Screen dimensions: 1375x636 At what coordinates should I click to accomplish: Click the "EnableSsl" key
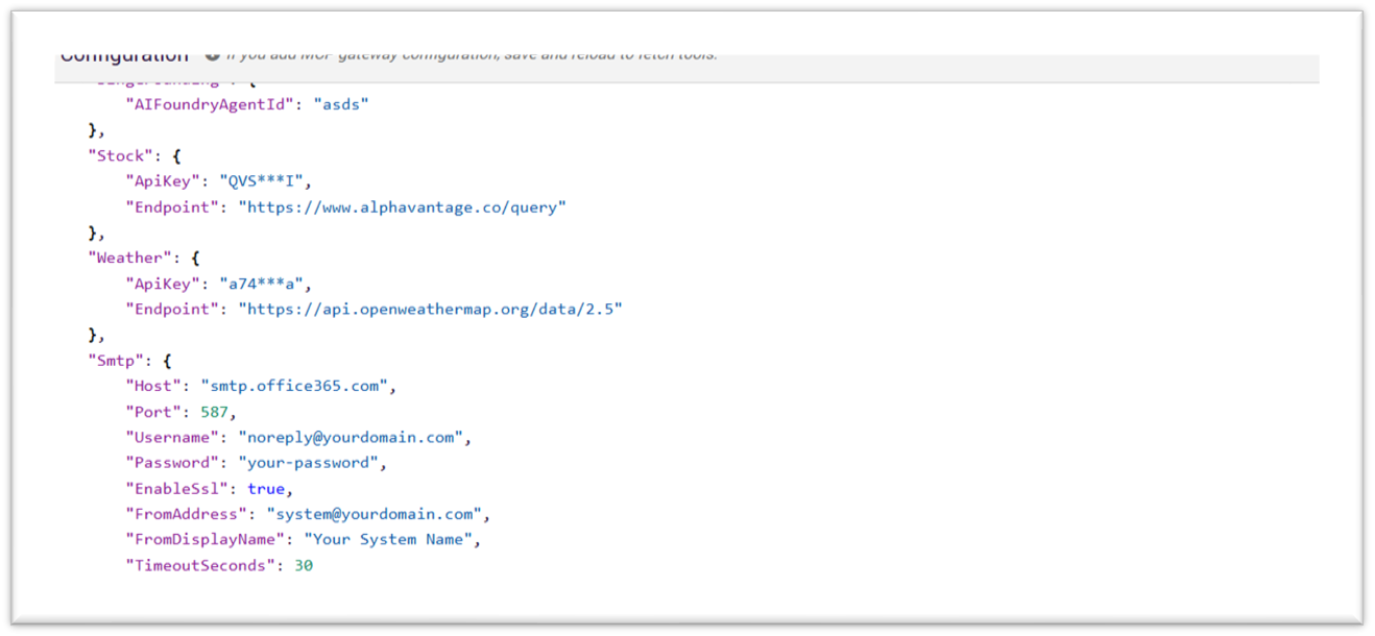[x=177, y=488]
